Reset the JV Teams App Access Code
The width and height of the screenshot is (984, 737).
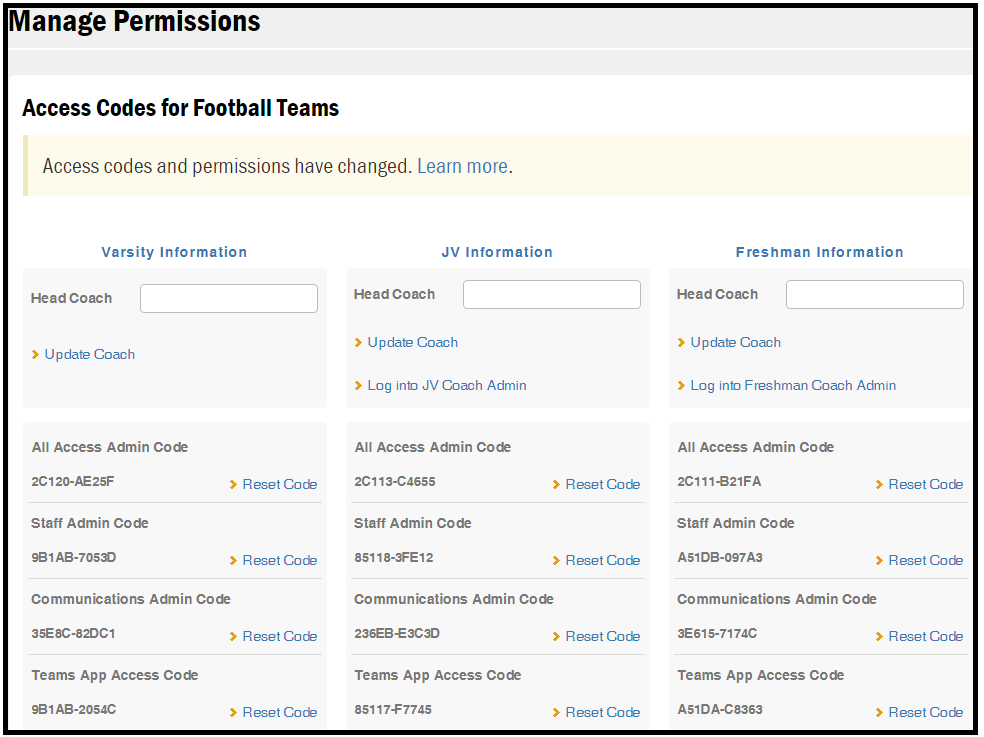pos(602,712)
